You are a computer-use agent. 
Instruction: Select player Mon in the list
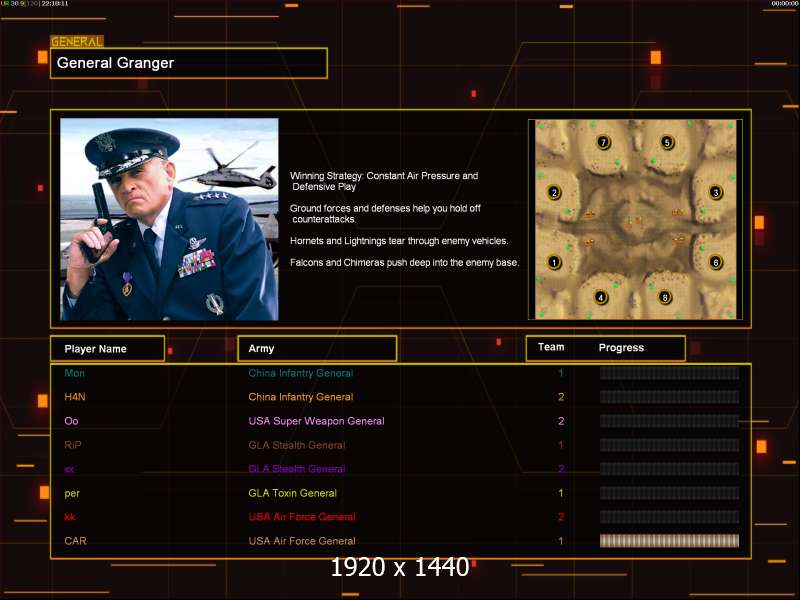click(x=74, y=373)
